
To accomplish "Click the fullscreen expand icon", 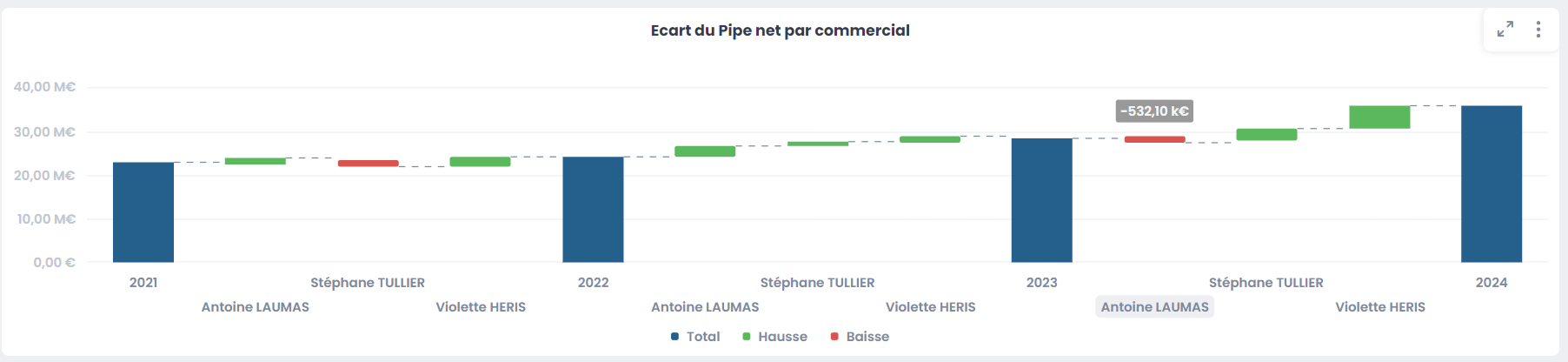I will (1505, 30).
